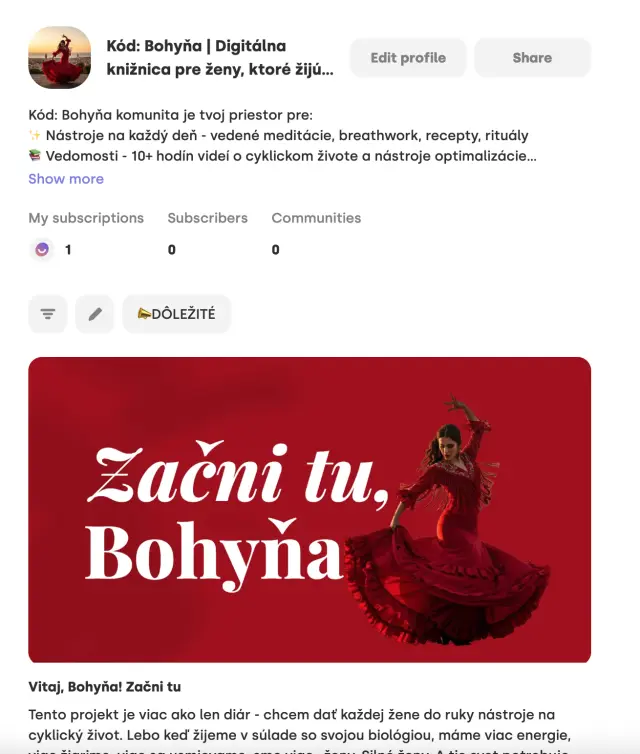Viewport: 640px width, 754px height.
Task: Open the Edit profile button
Action: [x=408, y=58]
